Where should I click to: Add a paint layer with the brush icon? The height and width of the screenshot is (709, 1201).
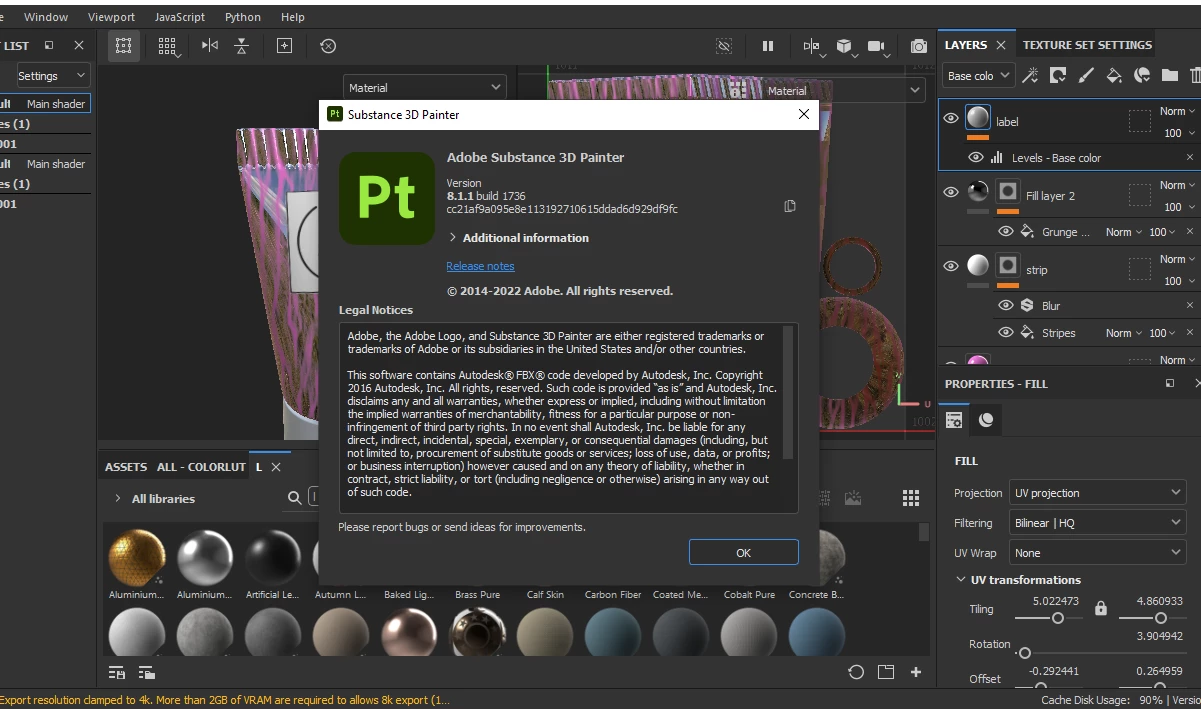[x=1086, y=75]
